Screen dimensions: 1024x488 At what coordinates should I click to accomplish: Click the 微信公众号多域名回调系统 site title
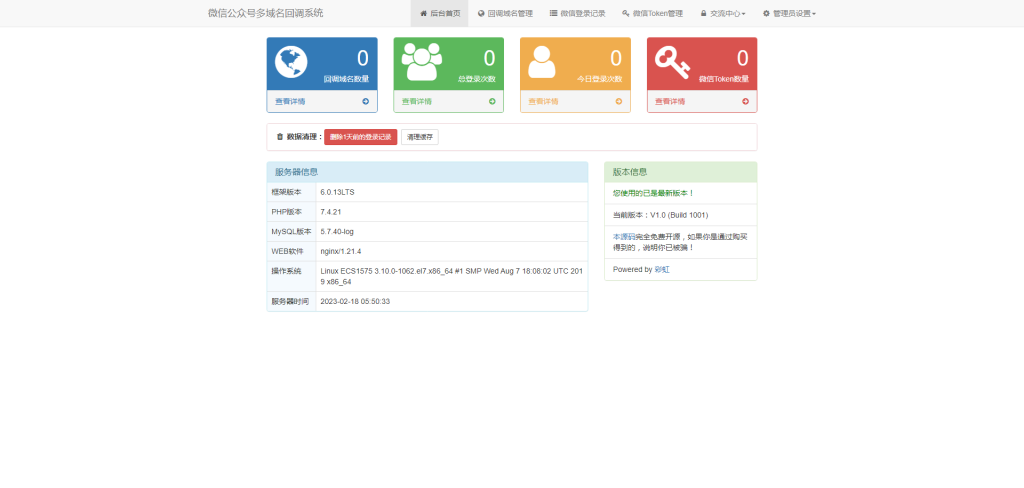pyautogui.click(x=265, y=14)
